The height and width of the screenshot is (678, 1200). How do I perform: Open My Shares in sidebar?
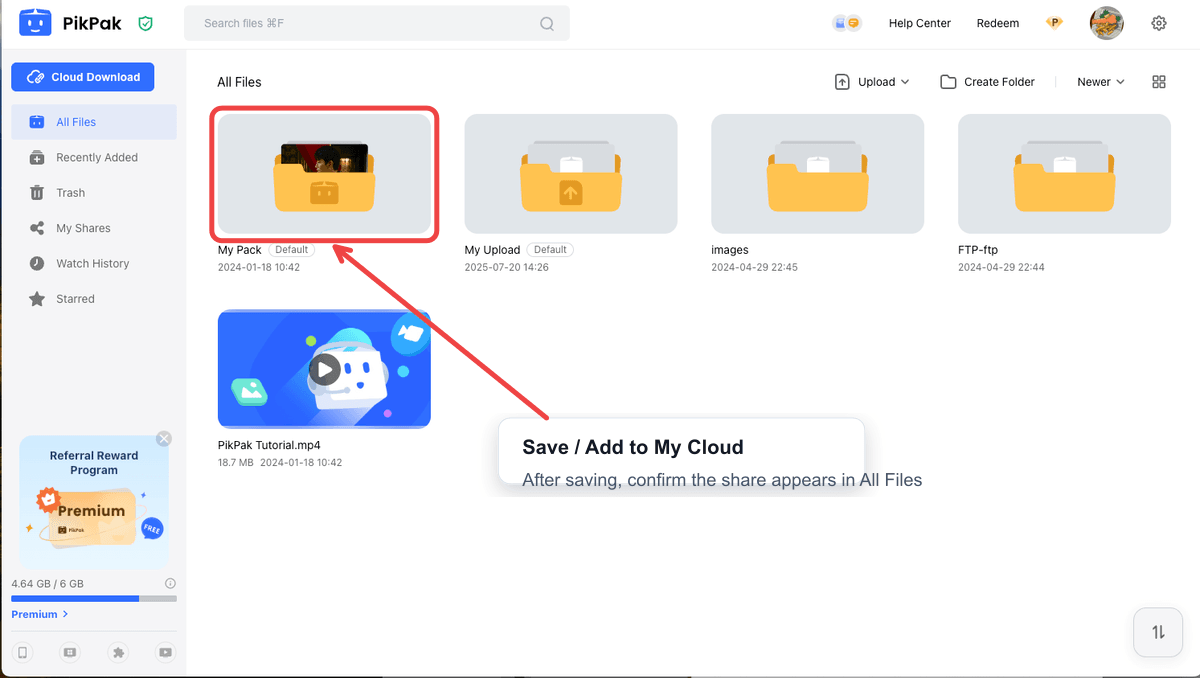[94, 228]
